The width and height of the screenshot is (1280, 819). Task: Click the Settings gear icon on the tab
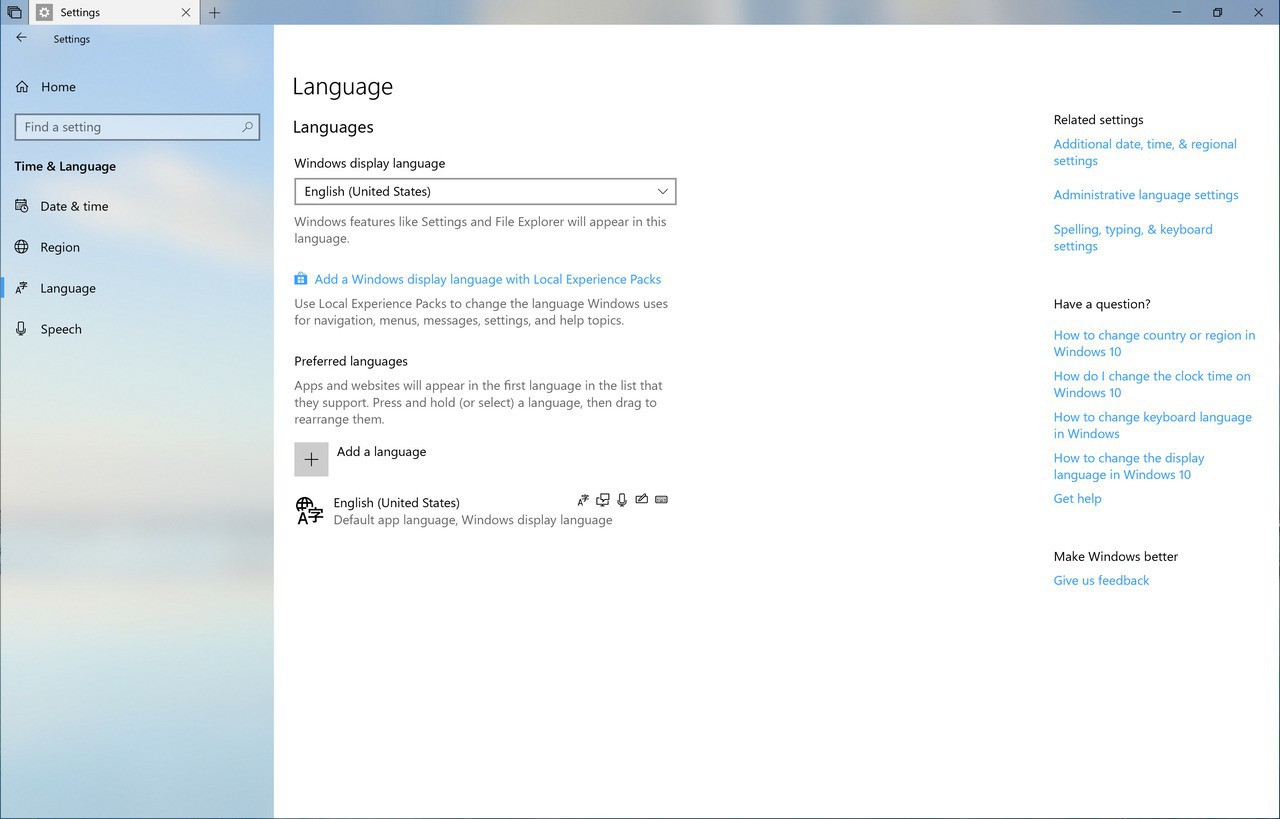pyautogui.click(x=44, y=13)
